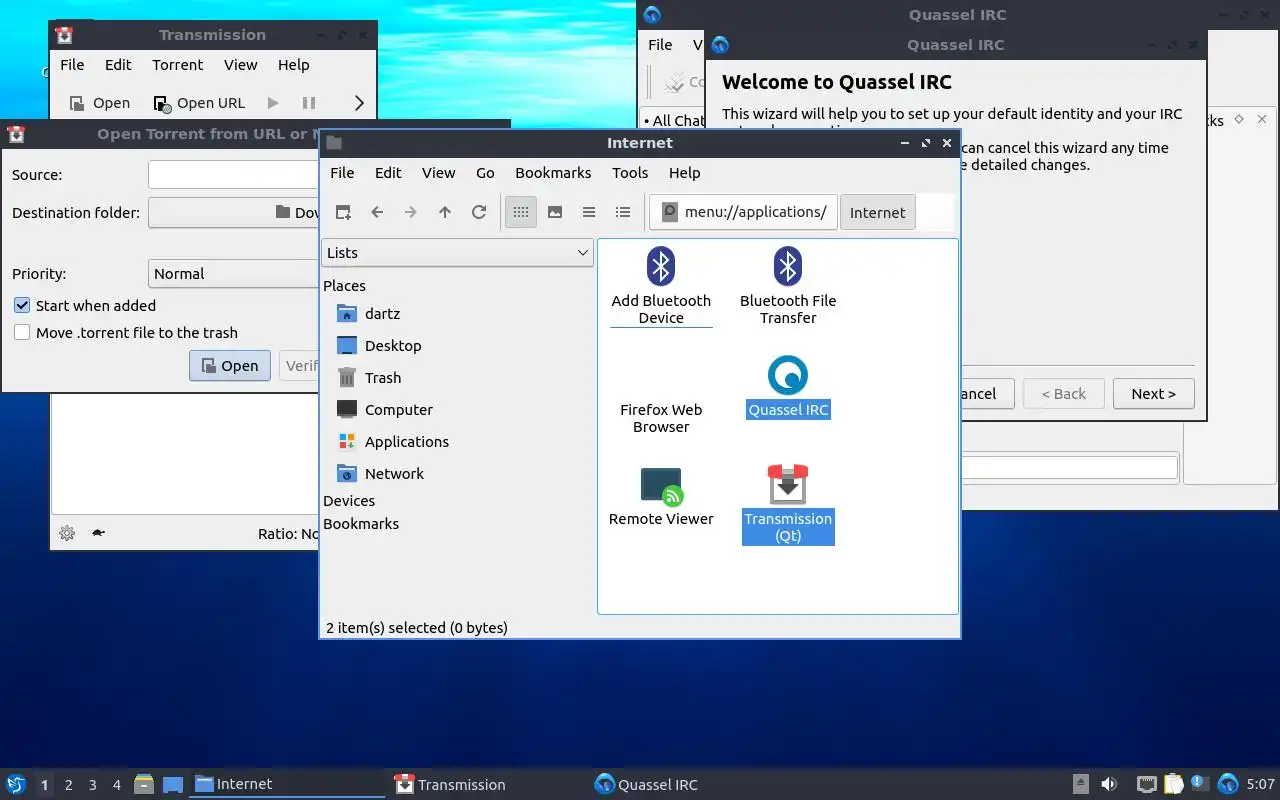The height and width of the screenshot is (800, 1280).
Task: Click Next in Quassel IRC wizard
Action: 1153,394
